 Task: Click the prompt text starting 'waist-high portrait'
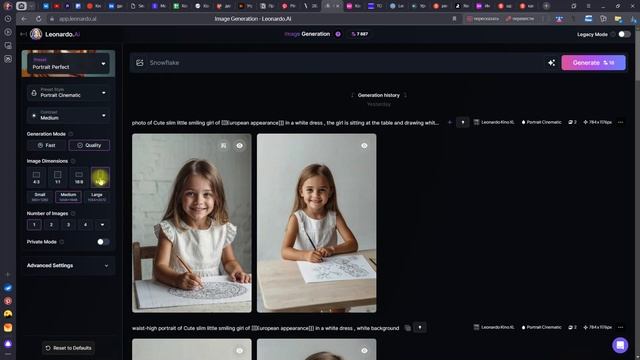(x=265, y=328)
